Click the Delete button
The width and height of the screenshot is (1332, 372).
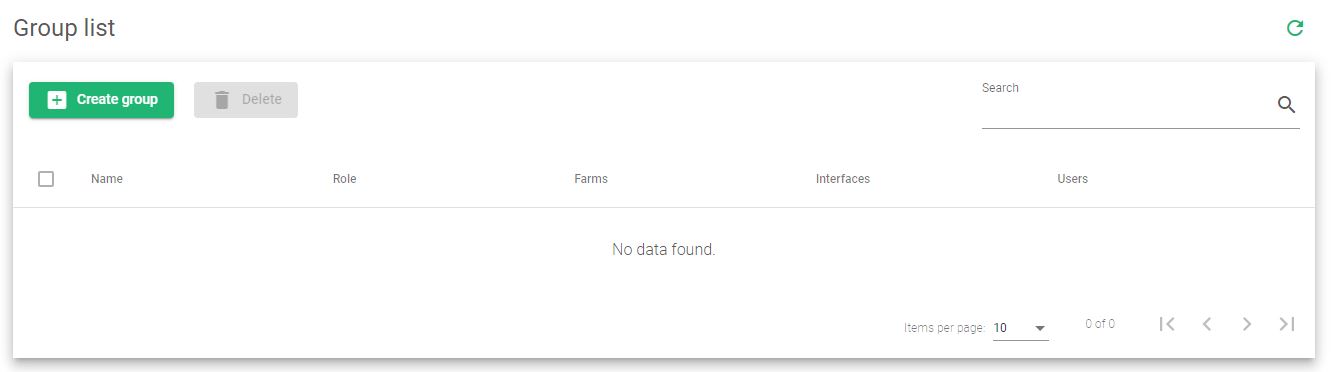246,100
